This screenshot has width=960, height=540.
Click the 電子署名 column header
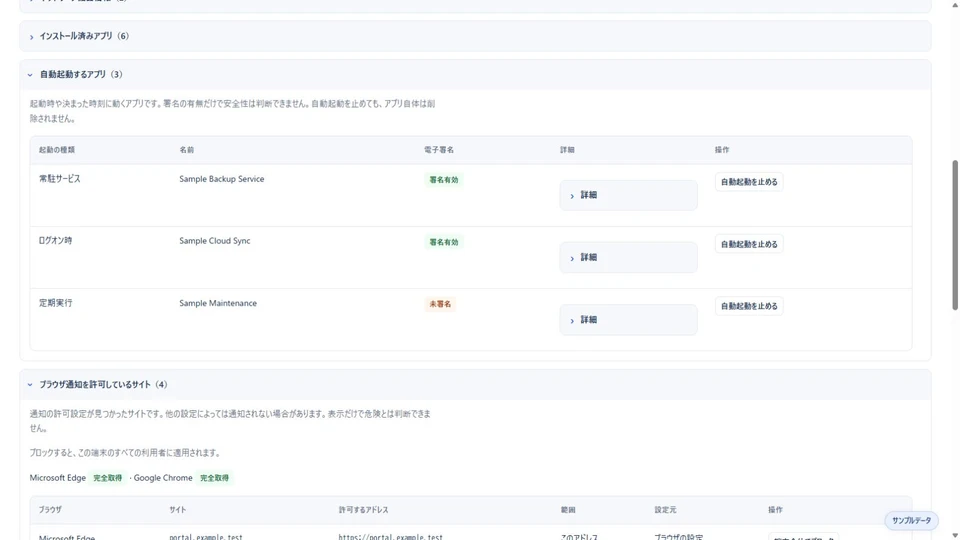click(439, 150)
